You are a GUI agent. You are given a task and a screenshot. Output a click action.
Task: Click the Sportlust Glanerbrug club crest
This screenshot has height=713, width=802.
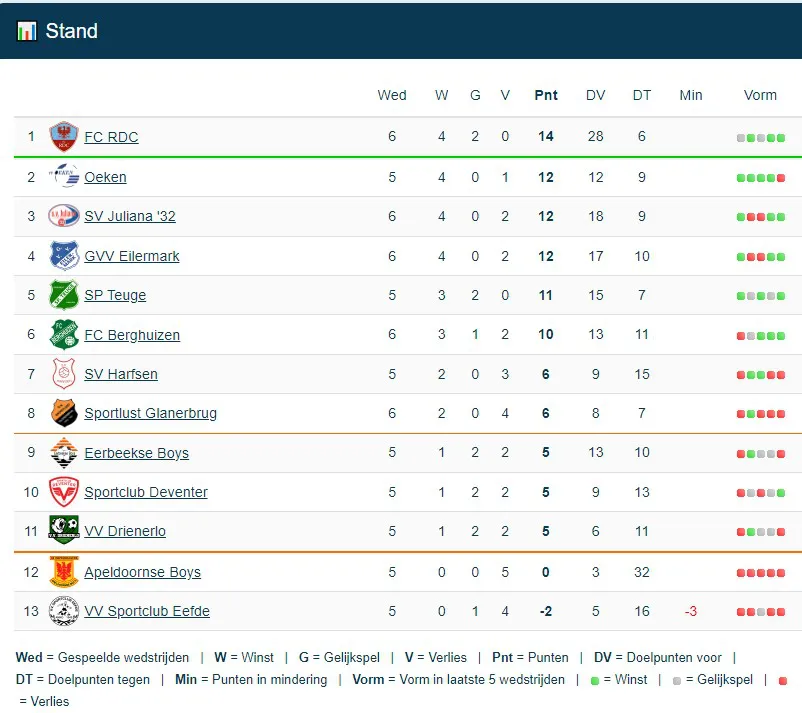click(x=64, y=413)
